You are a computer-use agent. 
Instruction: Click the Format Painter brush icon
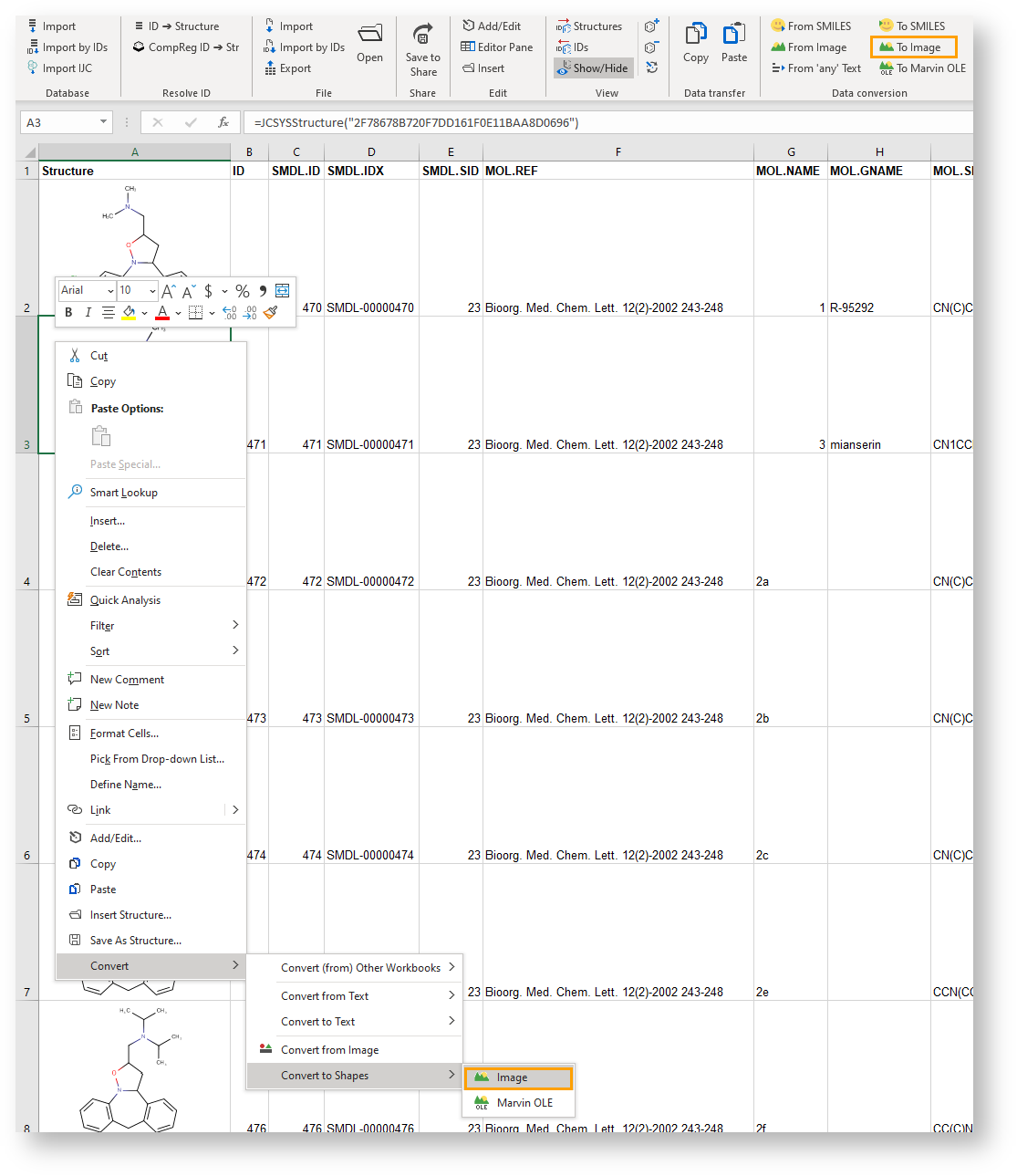(x=271, y=313)
